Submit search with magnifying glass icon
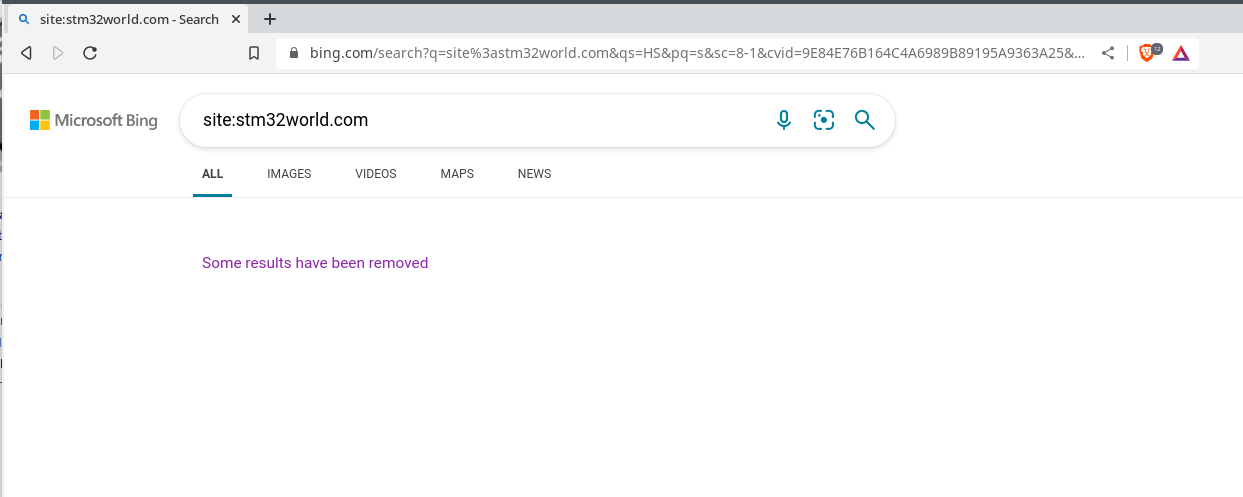Screen dimensions: 1243x497 click(x=865, y=121)
